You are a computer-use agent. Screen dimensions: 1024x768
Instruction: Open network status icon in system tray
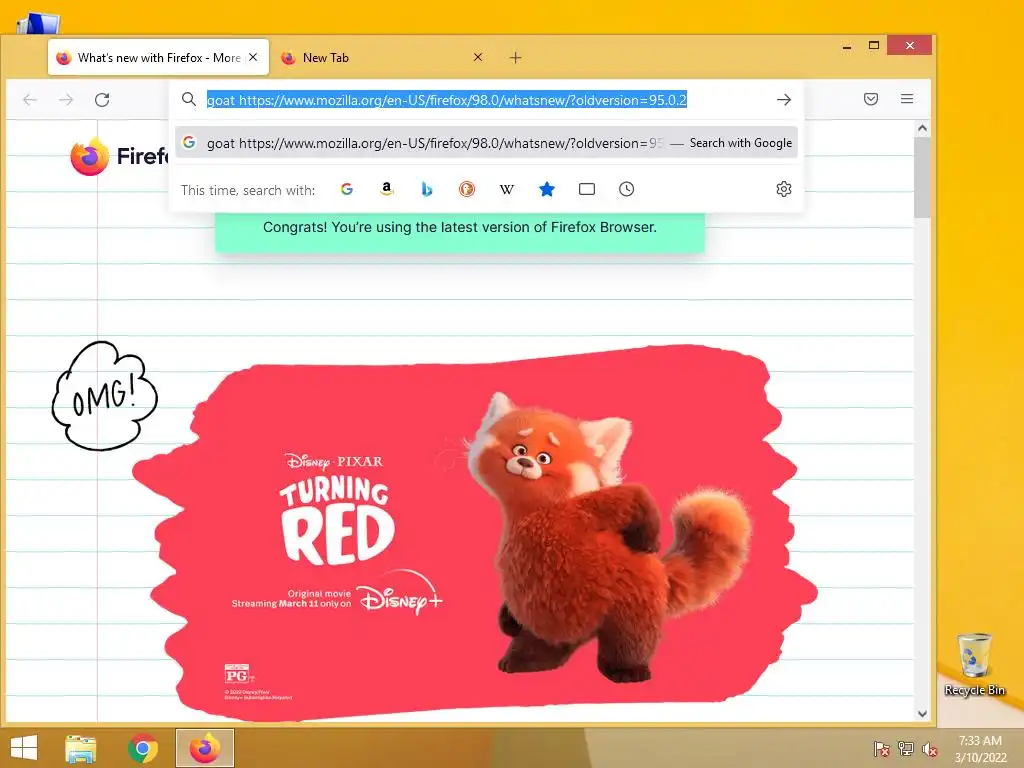(x=906, y=749)
